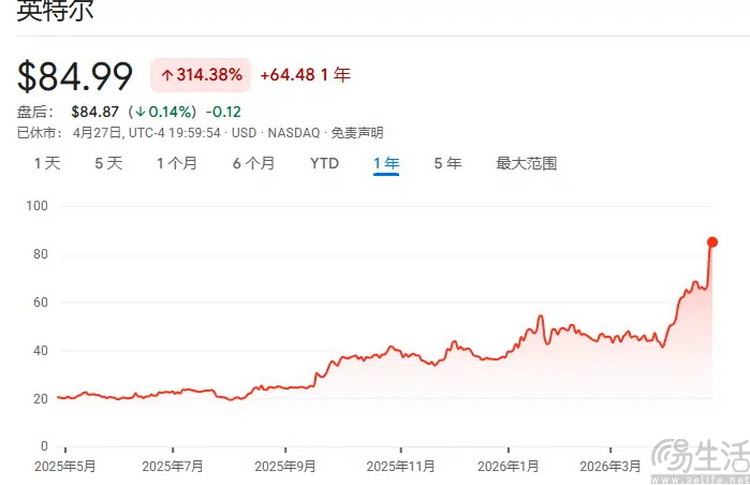Click the after-hours change 0.14% text
The height and width of the screenshot is (485, 750).
pyautogui.click(x=165, y=112)
